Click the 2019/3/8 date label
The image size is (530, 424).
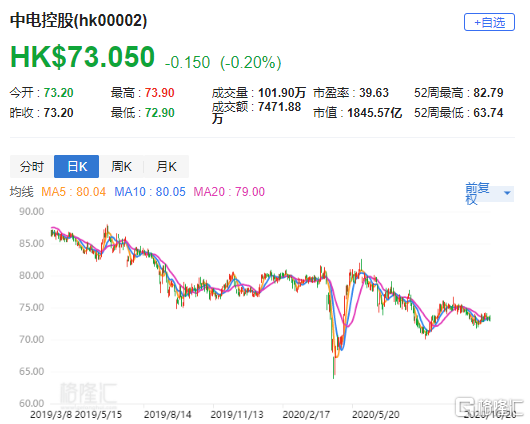click(x=51, y=415)
